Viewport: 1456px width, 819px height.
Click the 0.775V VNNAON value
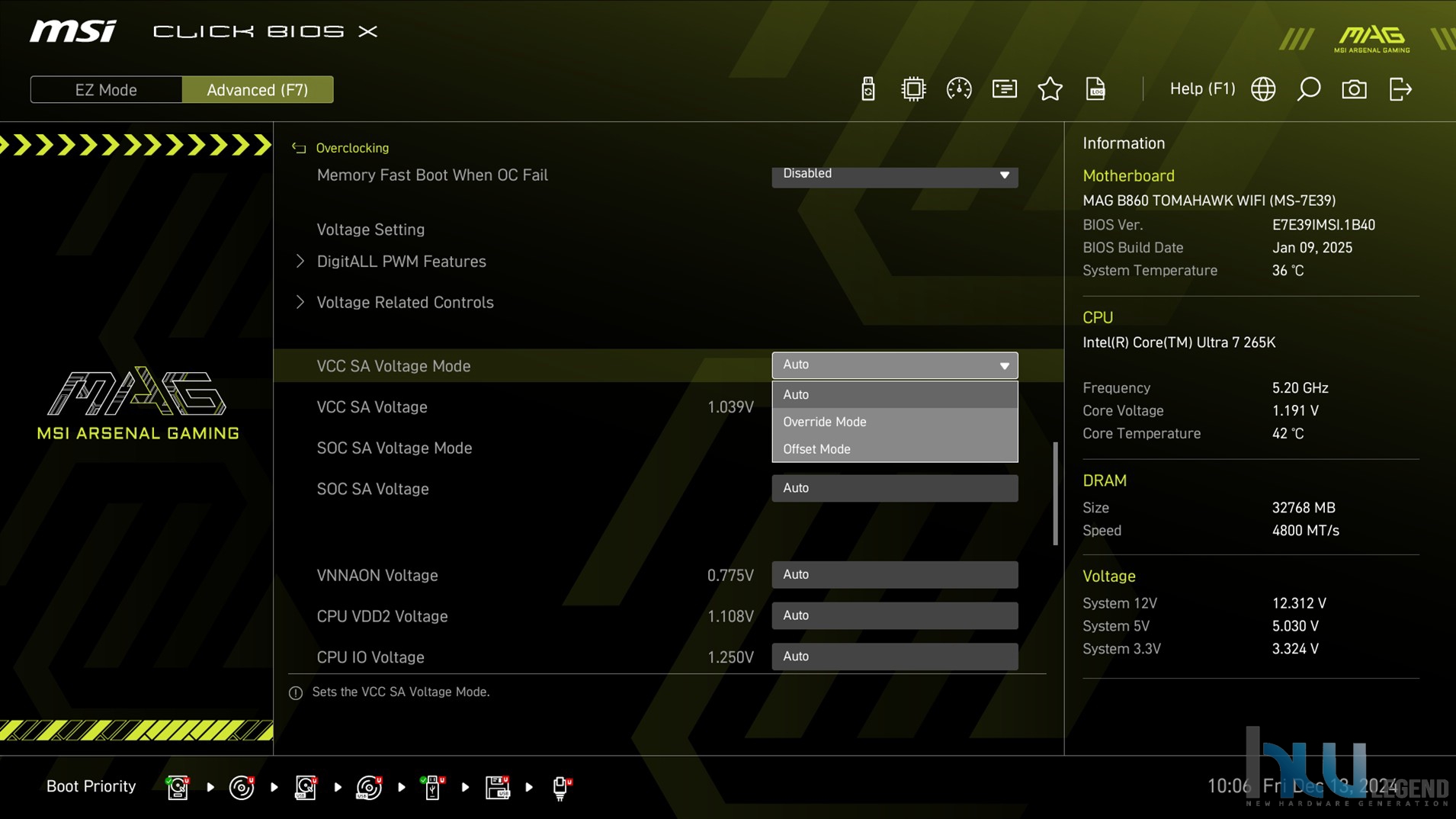[730, 576]
